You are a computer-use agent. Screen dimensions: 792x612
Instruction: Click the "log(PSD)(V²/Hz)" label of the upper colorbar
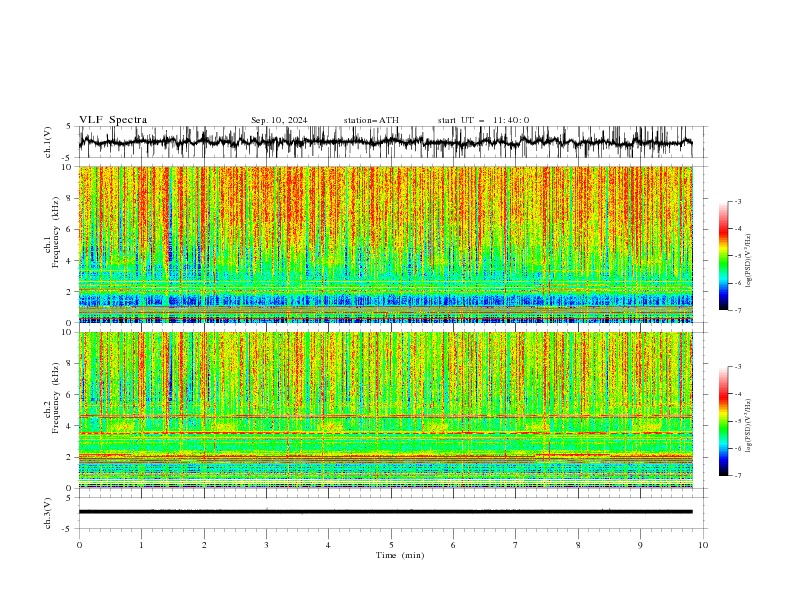(748, 261)
